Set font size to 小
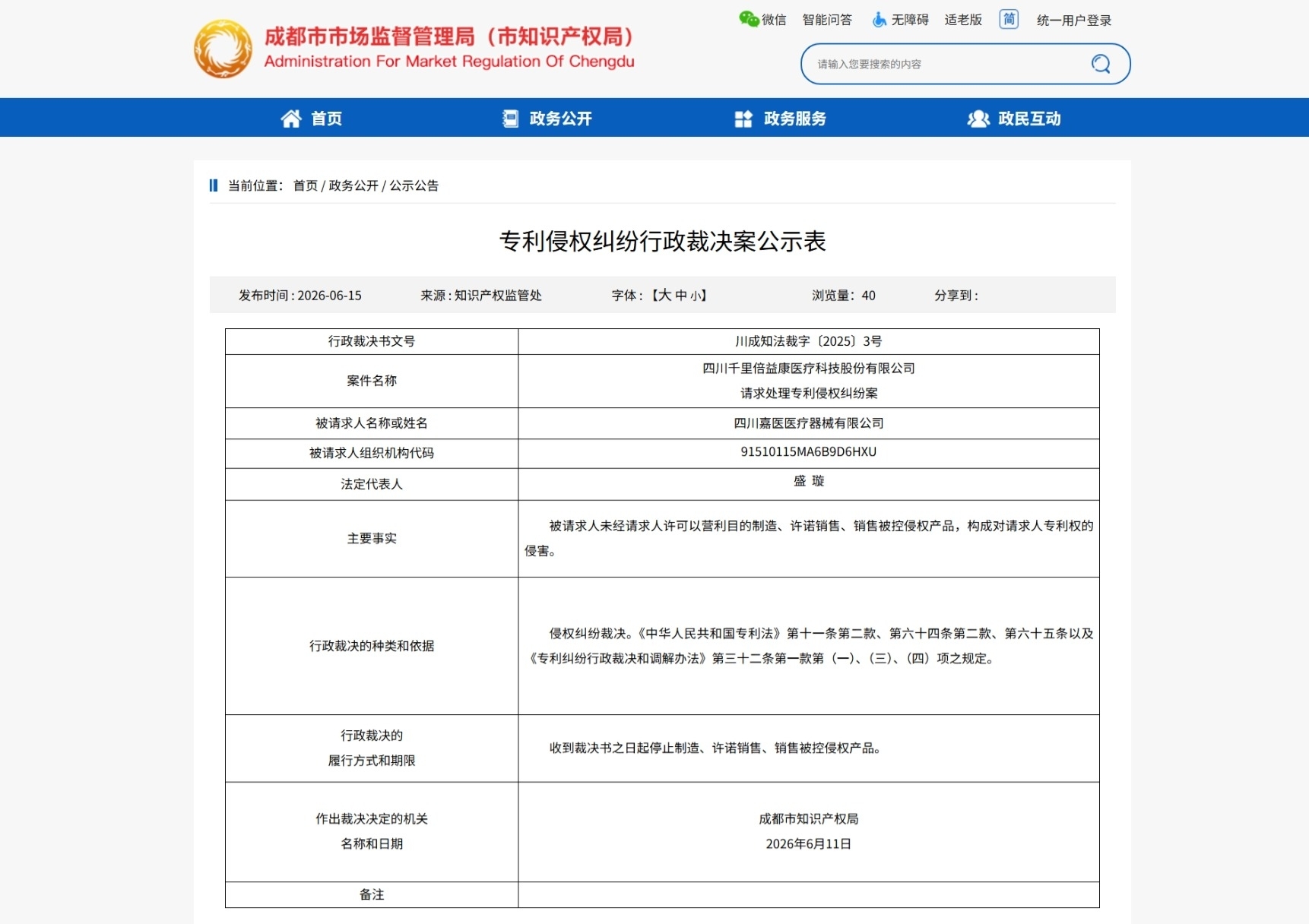This screenshot has width=1309, height=924. [x=695, y=296]
